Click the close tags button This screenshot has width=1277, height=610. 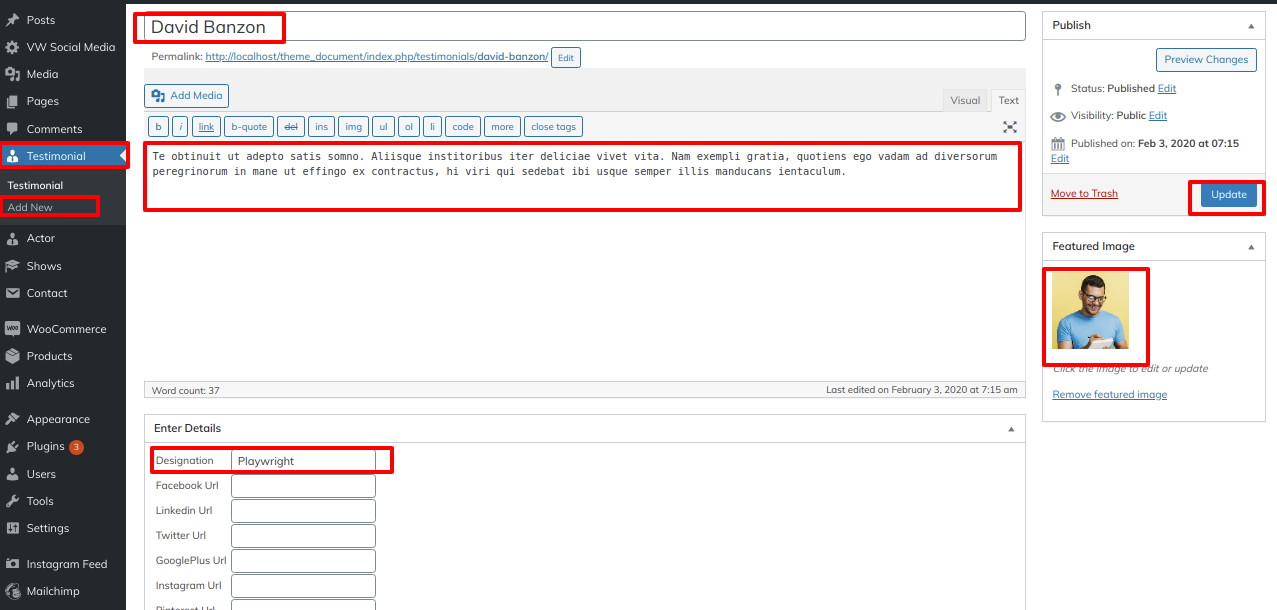pos(553,127)
